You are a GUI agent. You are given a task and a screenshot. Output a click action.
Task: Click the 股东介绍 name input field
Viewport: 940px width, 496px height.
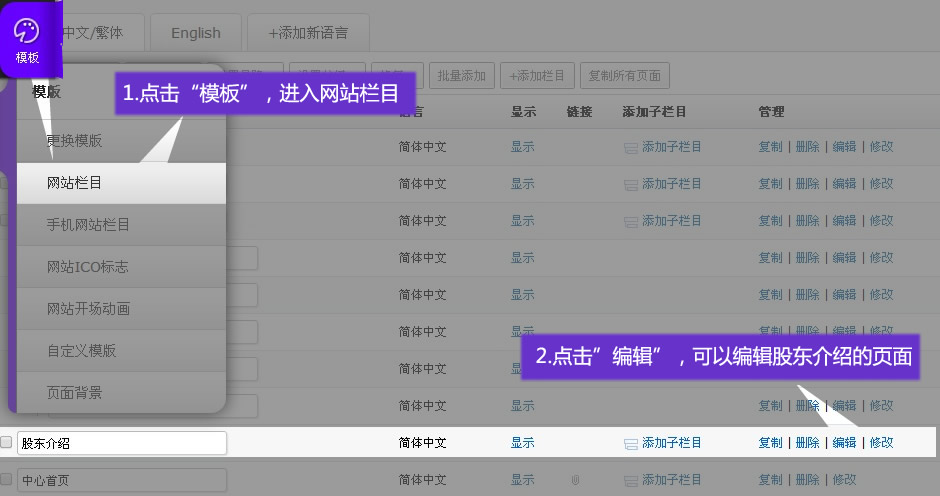pos(122,443)
